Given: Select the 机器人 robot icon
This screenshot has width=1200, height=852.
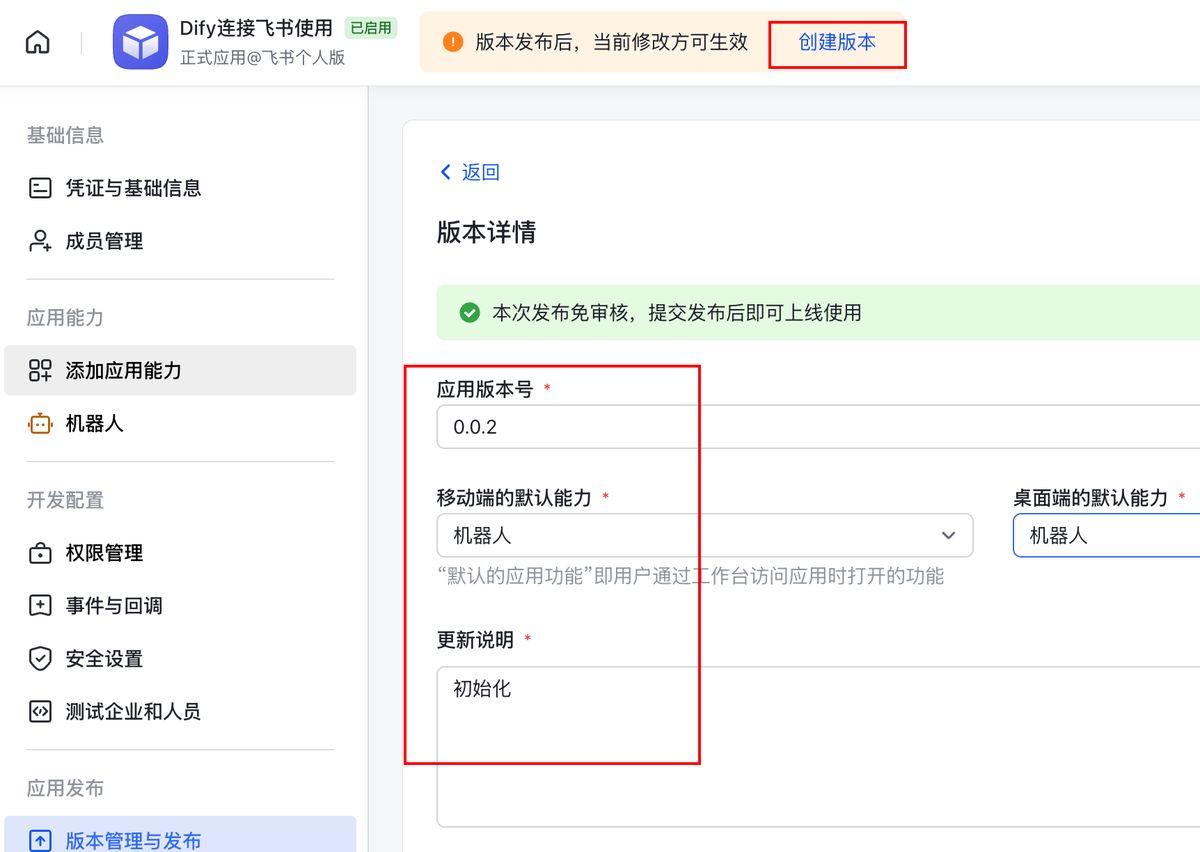Looking at the screenshot, I should click(x=40, y=423).
